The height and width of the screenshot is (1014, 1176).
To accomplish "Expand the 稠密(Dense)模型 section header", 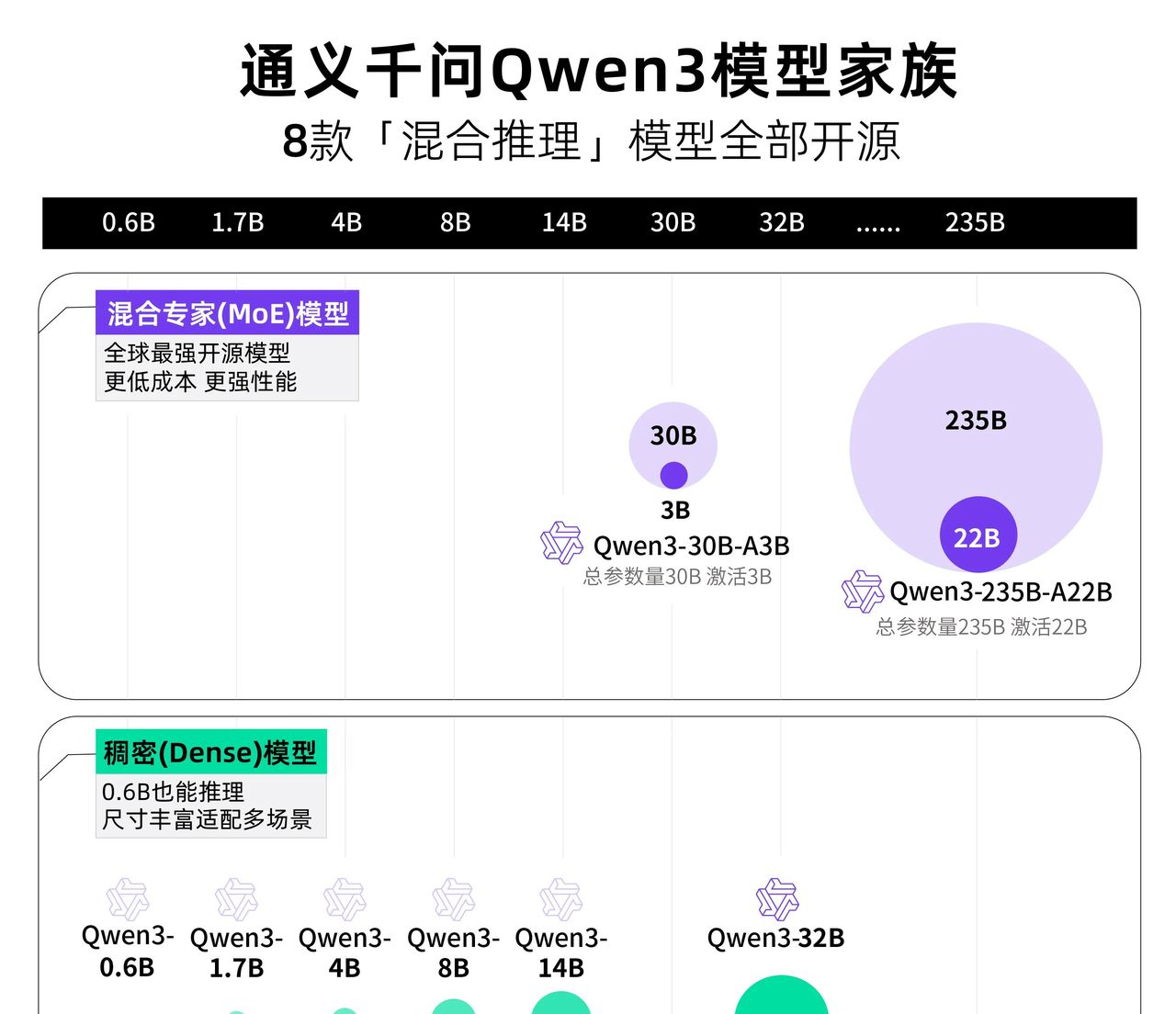I will (x=209, y=752).
